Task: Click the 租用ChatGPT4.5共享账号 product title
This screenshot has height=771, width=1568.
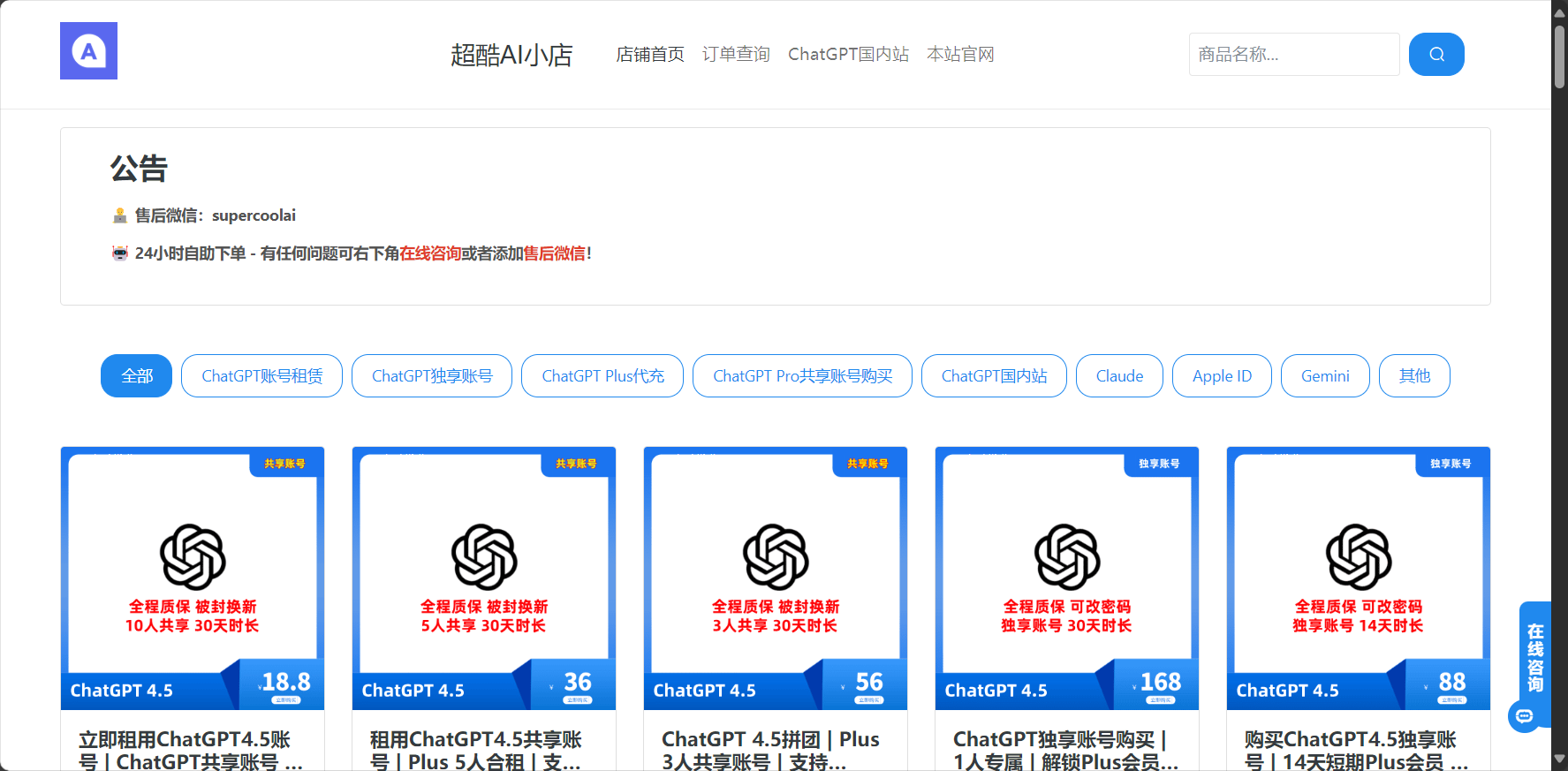Action: click(x=477, y=750)
